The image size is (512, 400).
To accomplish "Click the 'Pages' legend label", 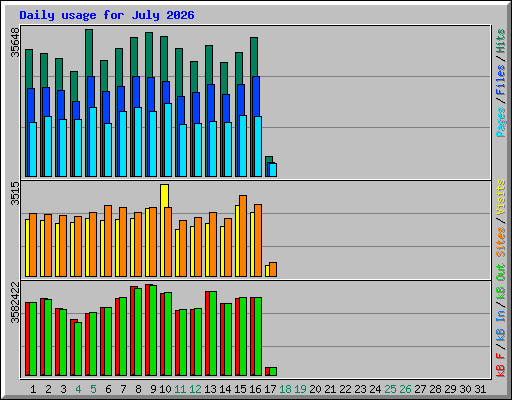I will 501,122.
